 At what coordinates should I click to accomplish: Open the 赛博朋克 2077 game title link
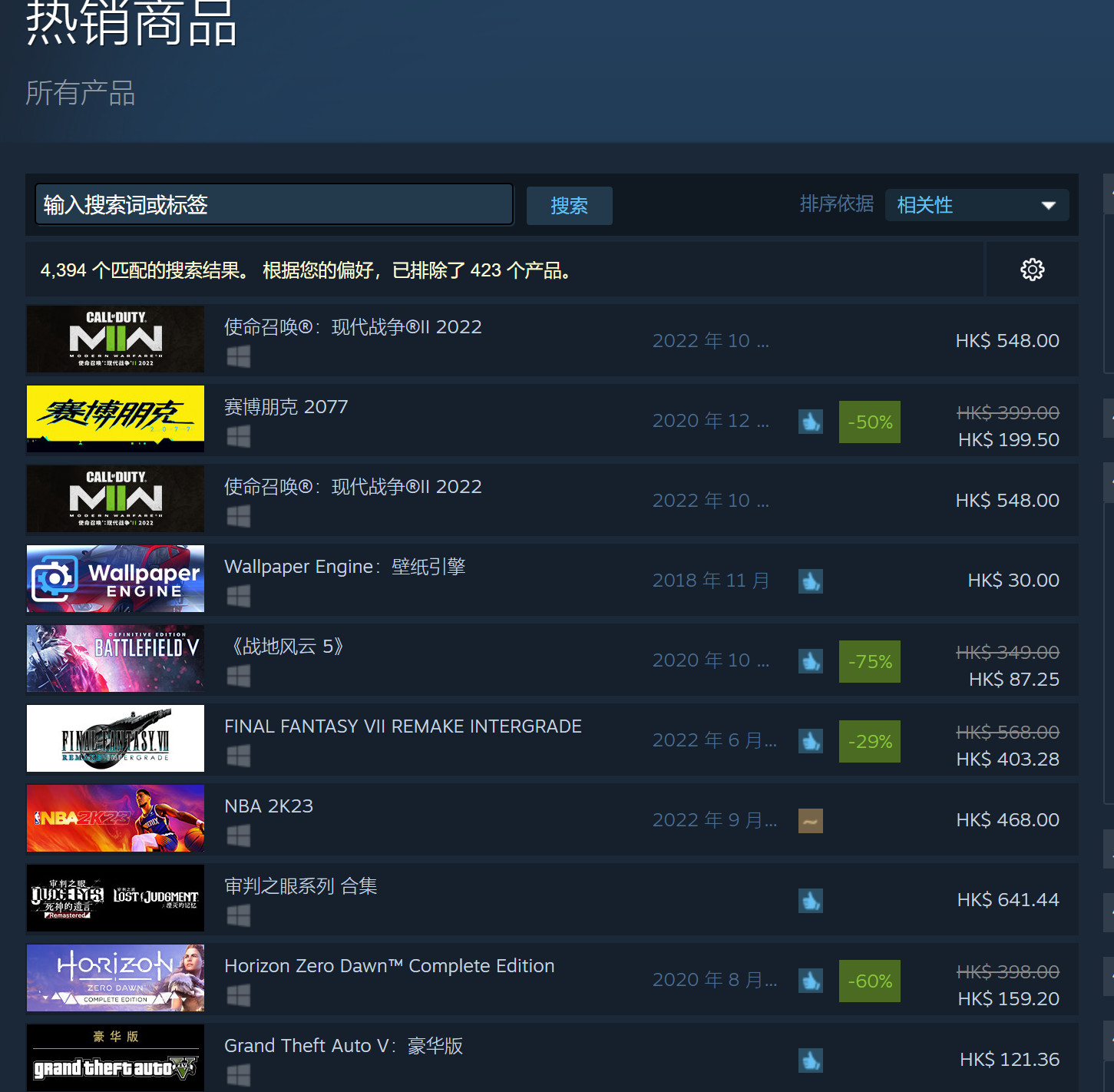pyautogui.click(x=286, y=407)
